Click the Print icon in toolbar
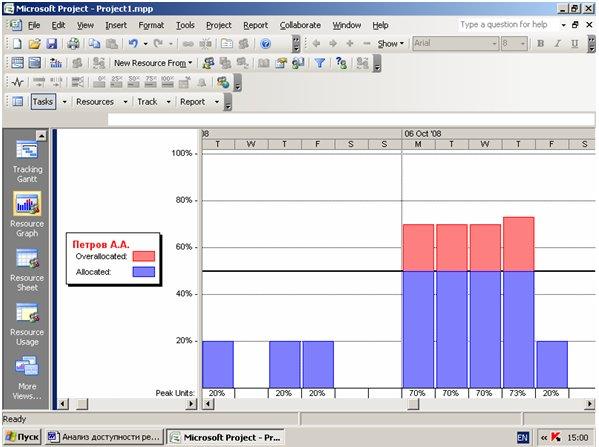 click(x=73, y=44)
